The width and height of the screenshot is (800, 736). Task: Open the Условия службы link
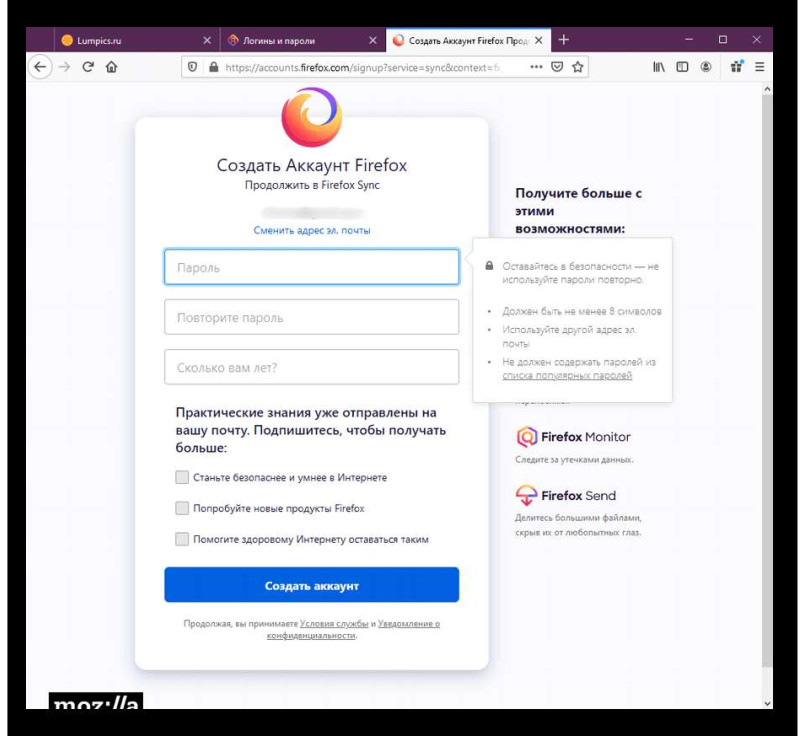tap(334, 623)
